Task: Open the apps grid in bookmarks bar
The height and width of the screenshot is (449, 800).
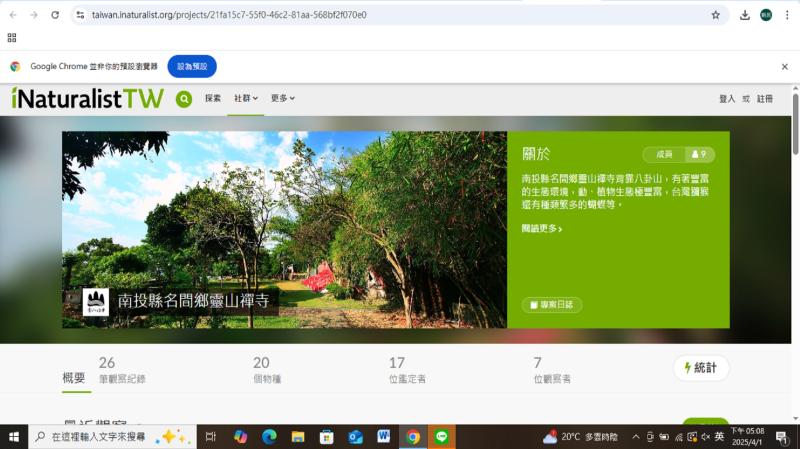Action: point(12,38)
